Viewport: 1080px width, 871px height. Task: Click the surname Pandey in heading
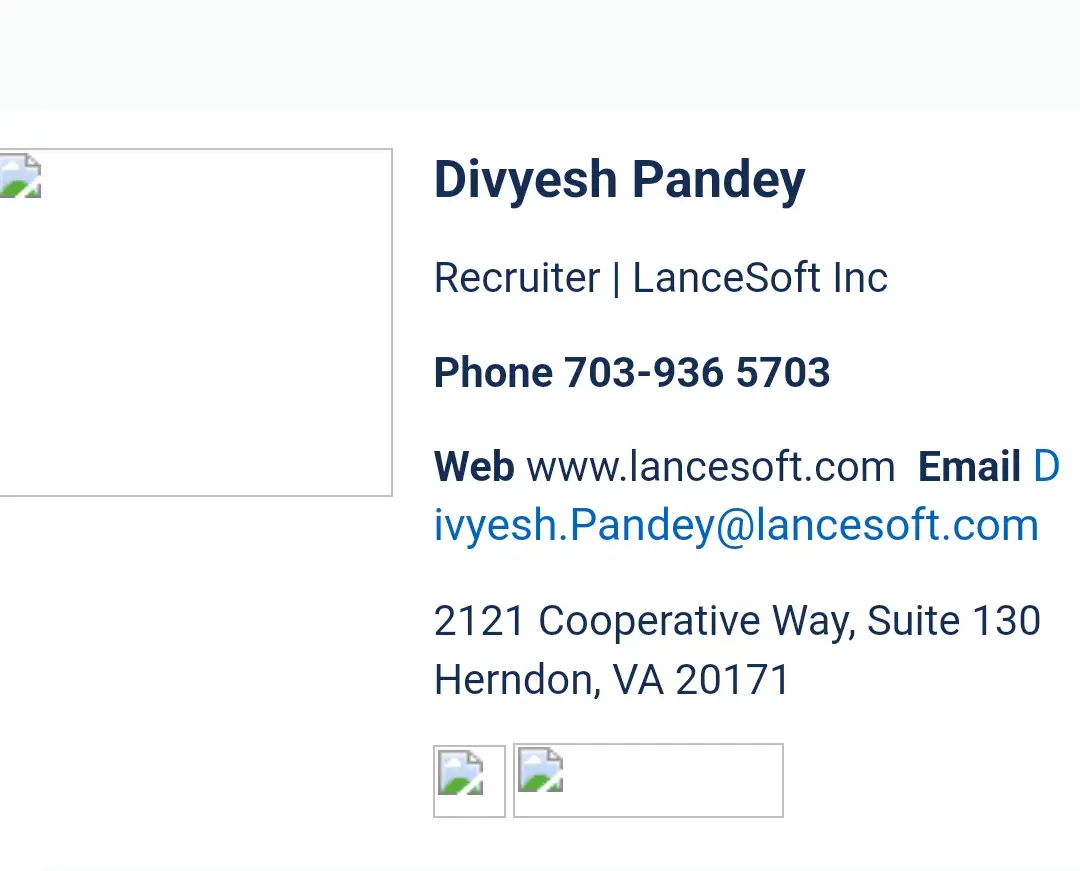719,180
